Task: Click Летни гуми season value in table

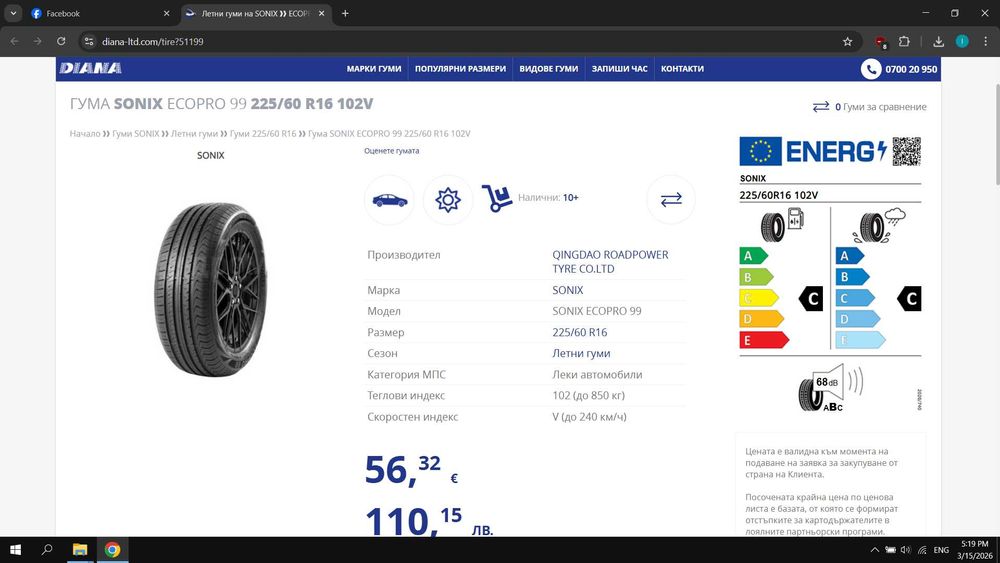Action: coord(581,353)
